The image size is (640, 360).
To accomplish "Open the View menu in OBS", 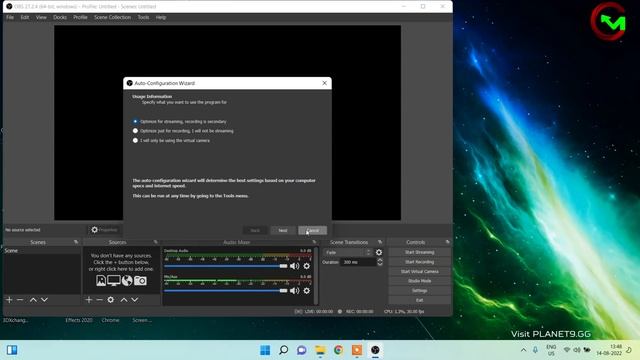I will [41, 17].
